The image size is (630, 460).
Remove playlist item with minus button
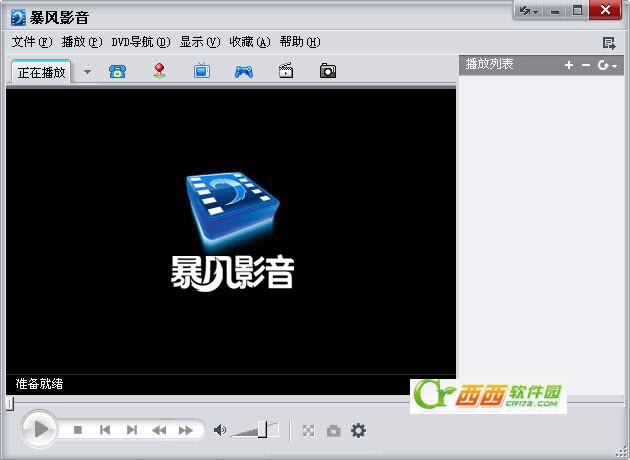(586, 65)
